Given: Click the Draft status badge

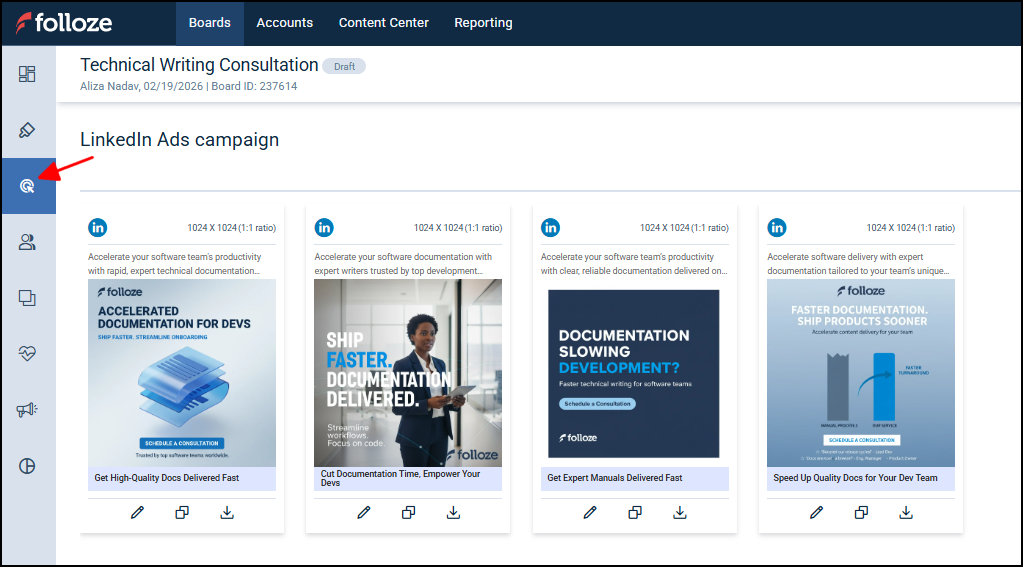Looking at the screenshot, I should [x=344, y=66].
